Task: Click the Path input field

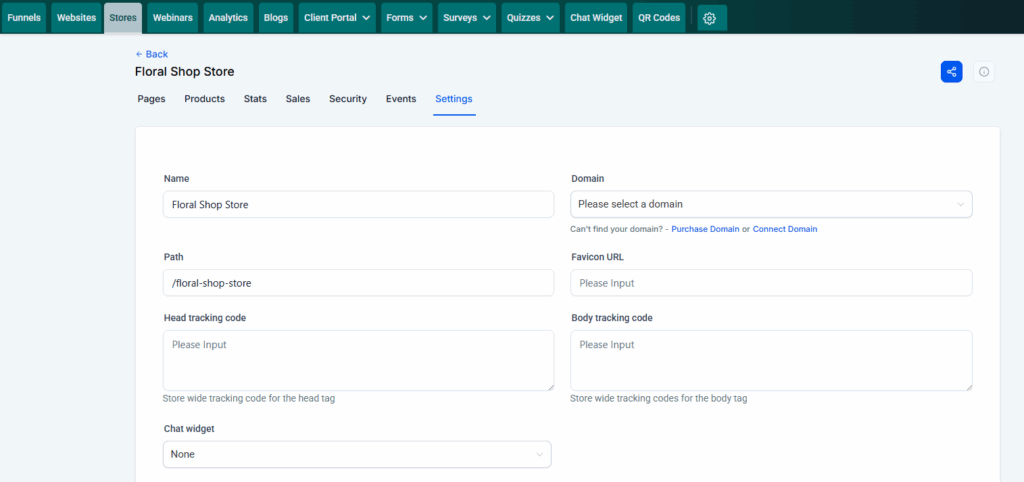Action: tap(359, 283)
